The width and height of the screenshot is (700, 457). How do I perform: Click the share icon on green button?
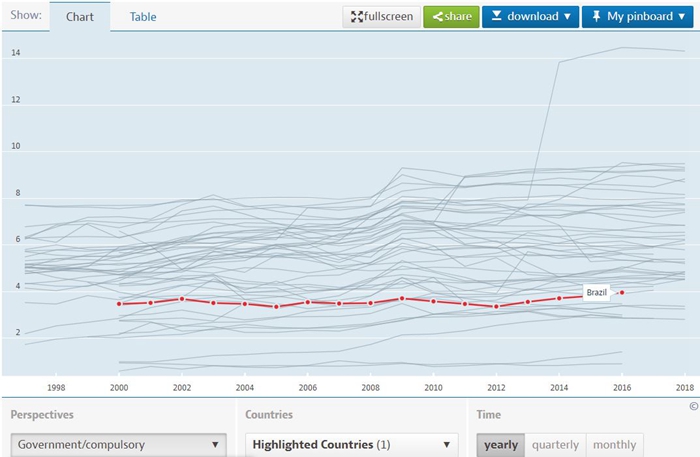(x=436, y=17)
